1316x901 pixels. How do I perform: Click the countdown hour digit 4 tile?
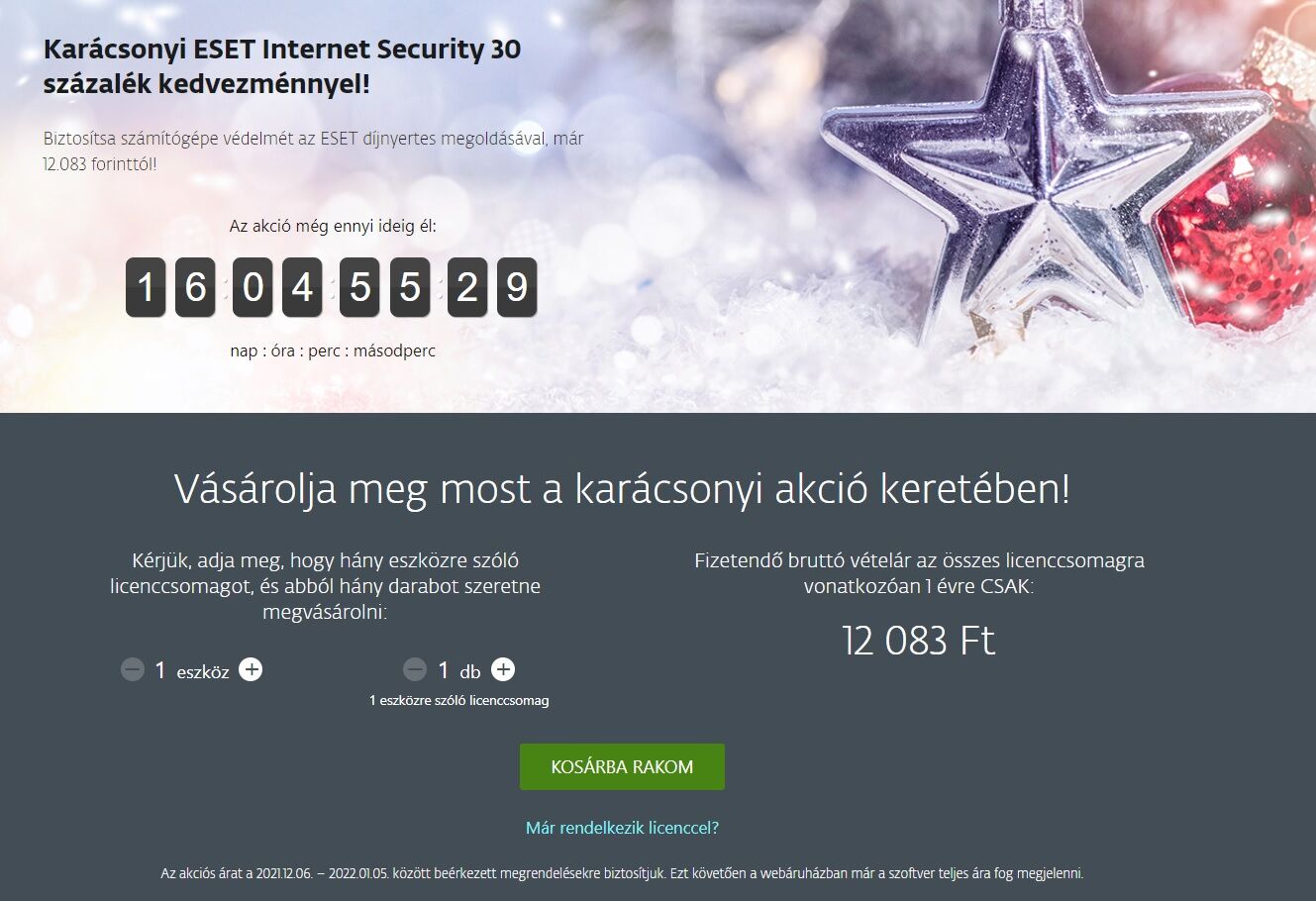[x=302, y=287]
